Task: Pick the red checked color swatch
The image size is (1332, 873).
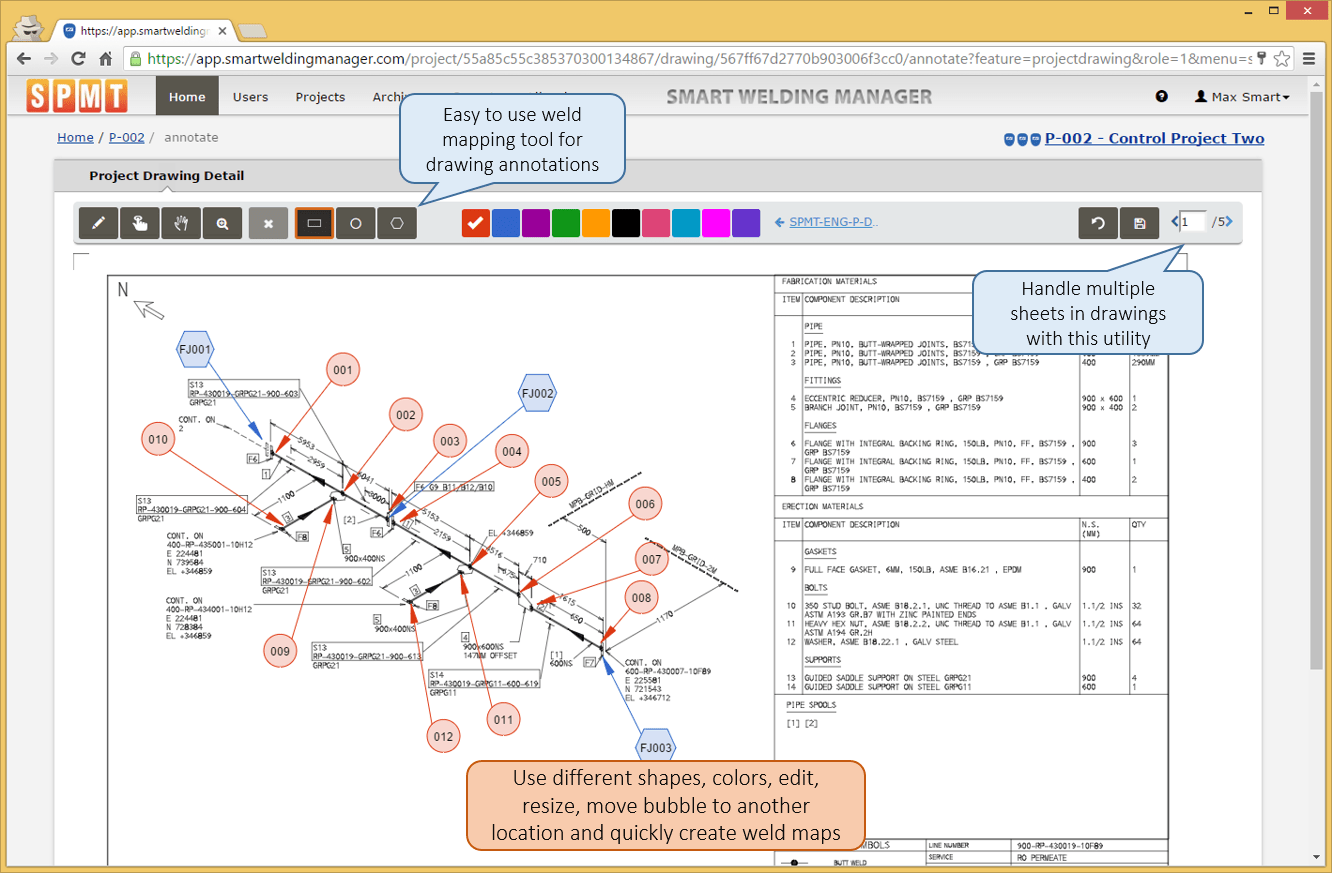Action: click(476, 223)
